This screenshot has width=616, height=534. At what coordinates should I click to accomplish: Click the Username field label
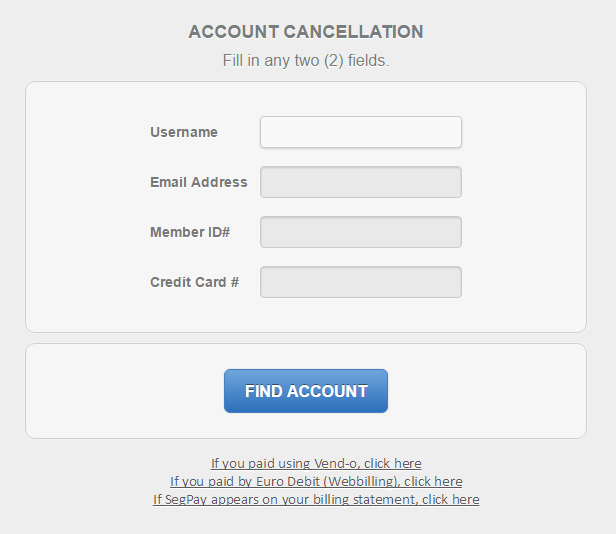point(184,132)
